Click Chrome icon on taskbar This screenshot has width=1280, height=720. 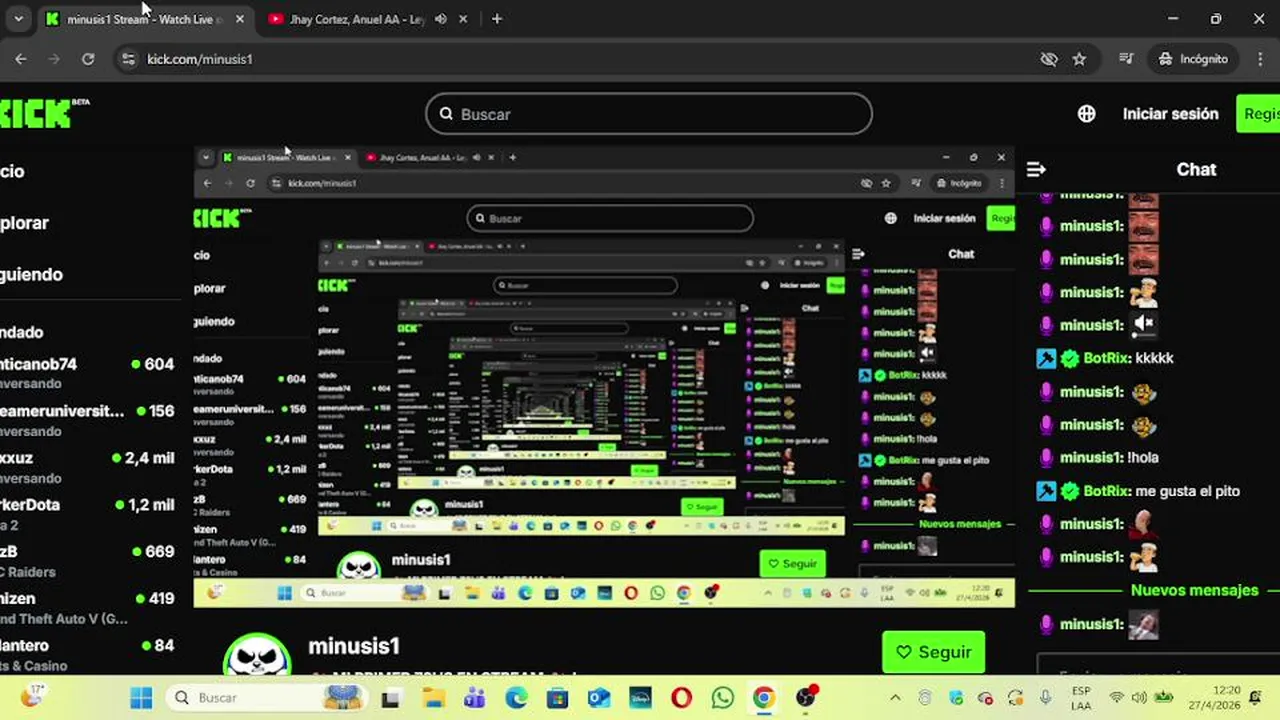(764, 698)
